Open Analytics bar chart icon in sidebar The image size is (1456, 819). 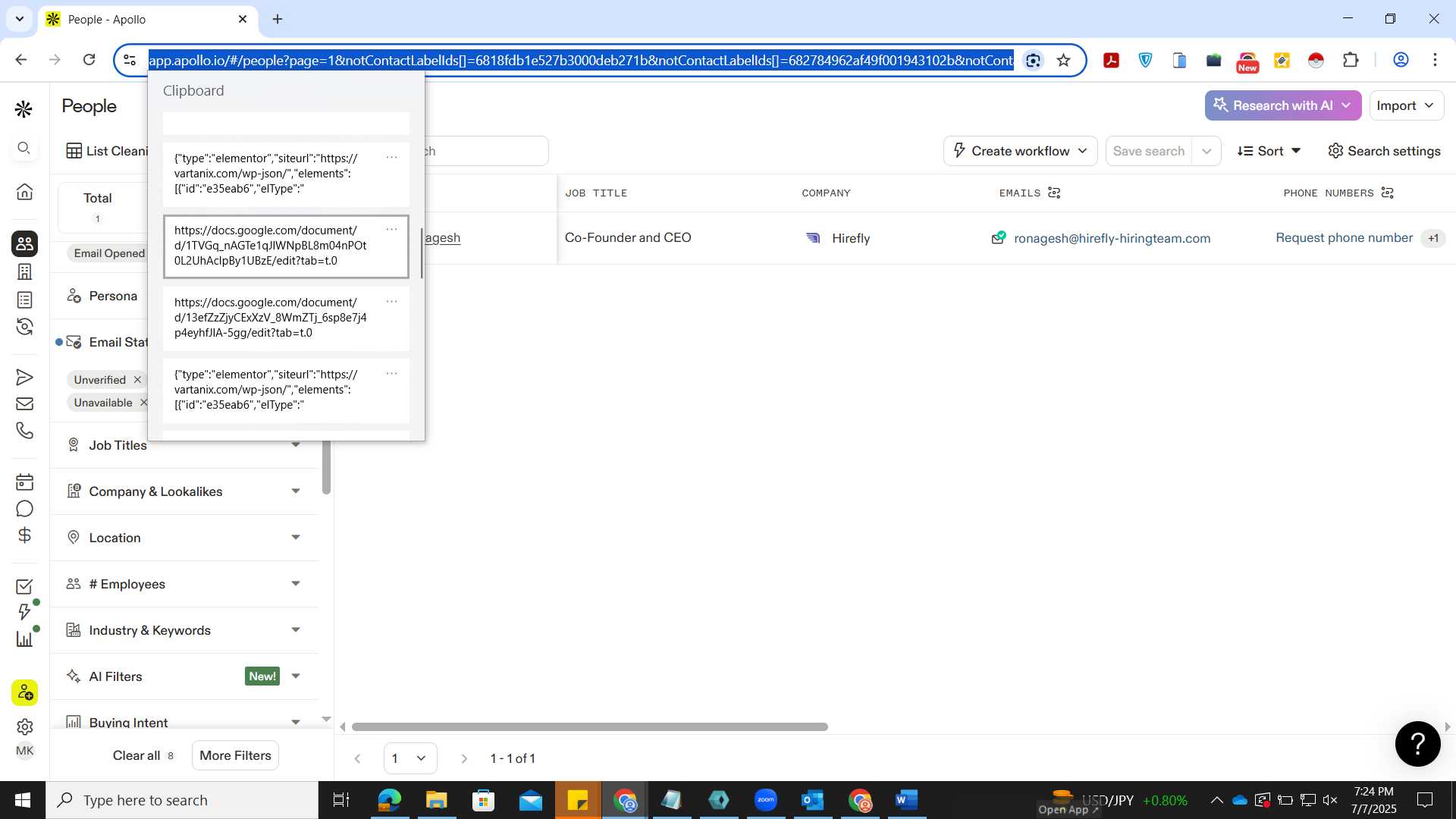click(x=24, y=639)
